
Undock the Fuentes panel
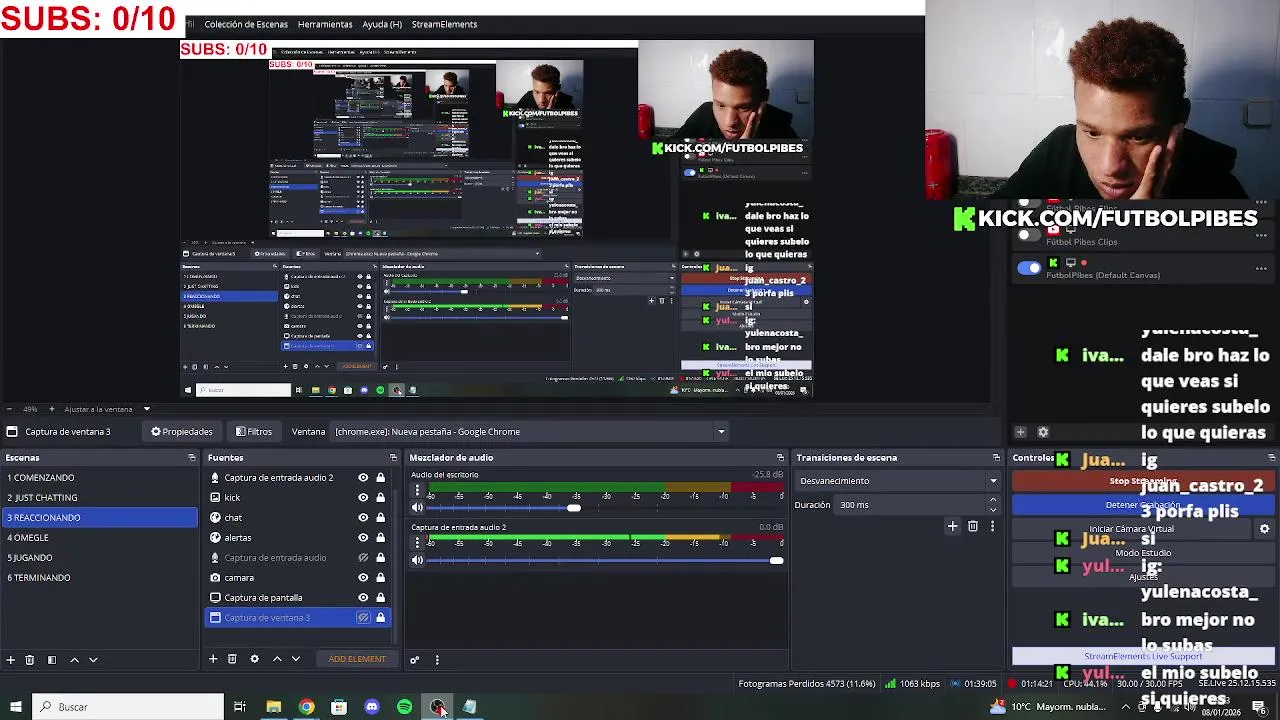click(x=393, y=458)
